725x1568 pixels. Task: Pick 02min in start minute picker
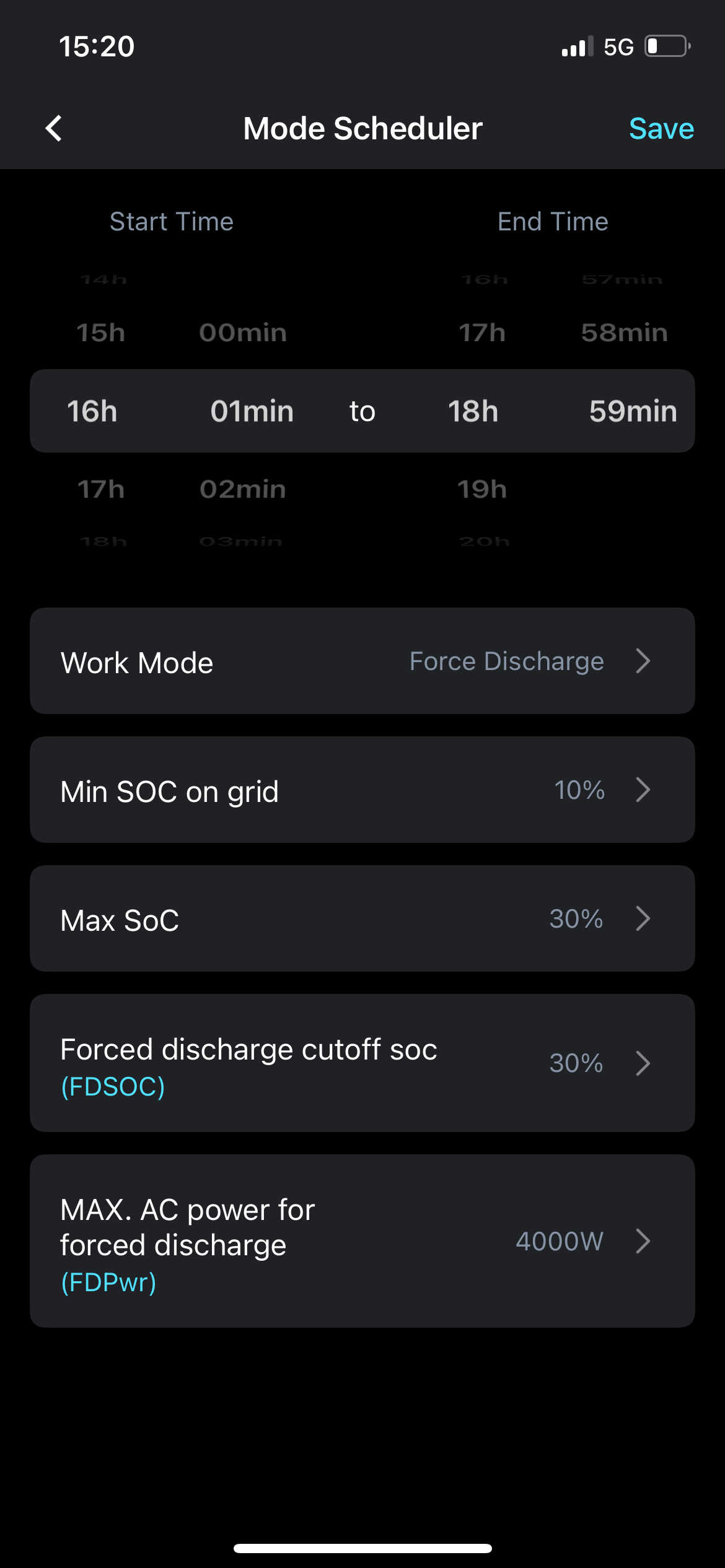243,490
